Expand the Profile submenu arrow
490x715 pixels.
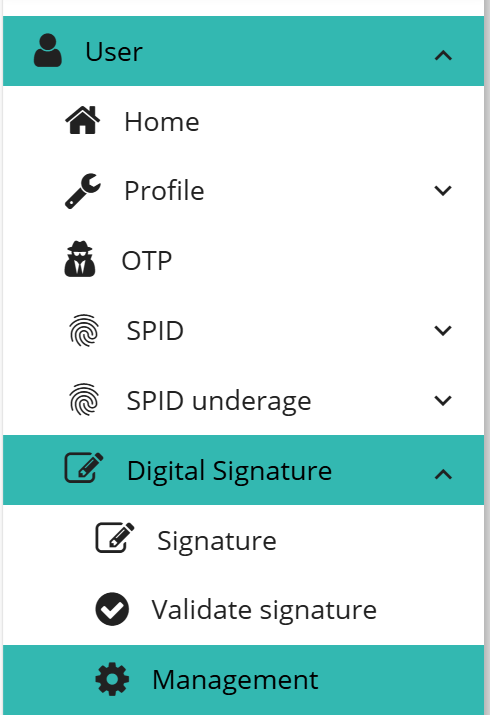coord(443,190)
